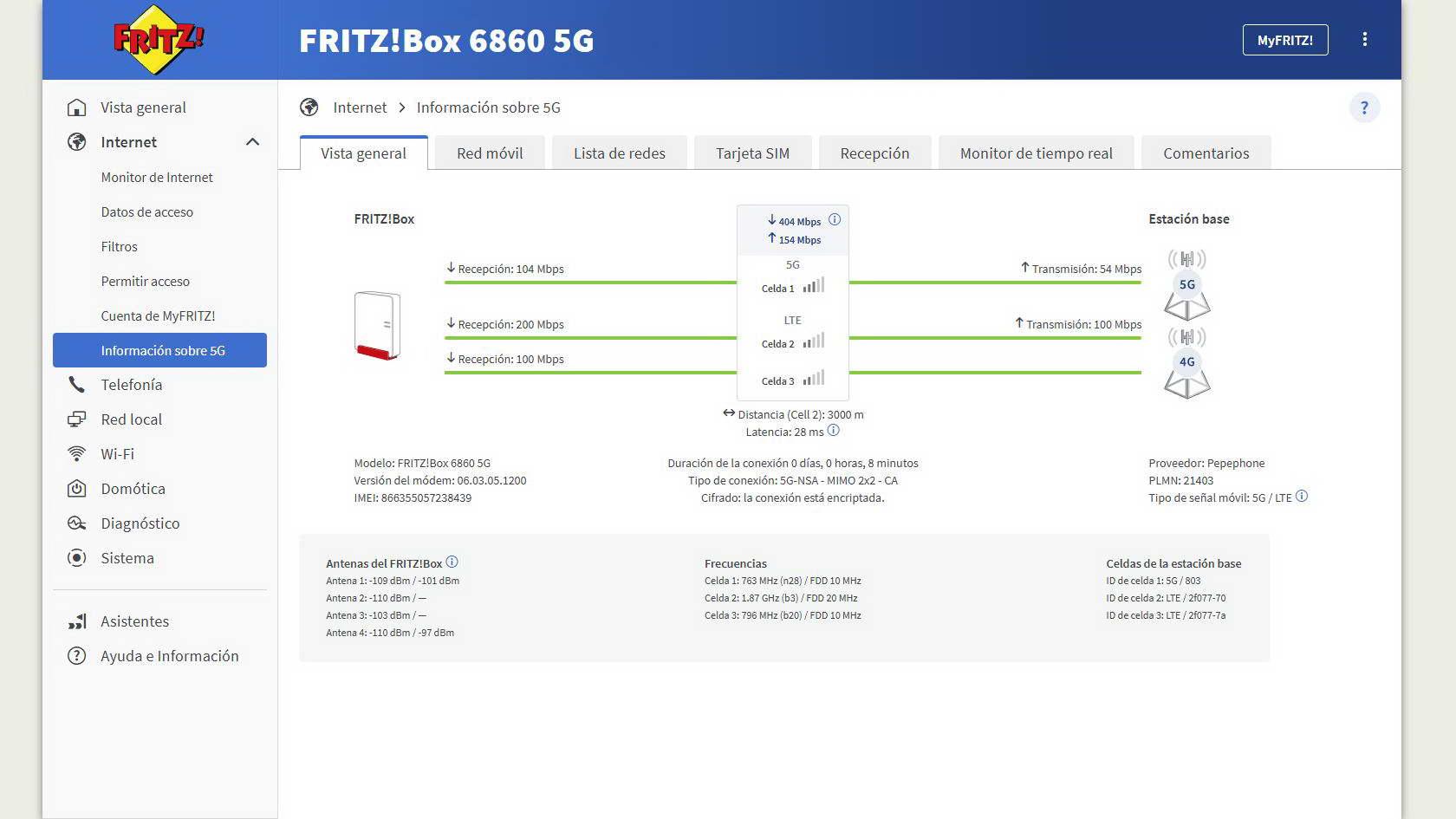Screen dimensions: 1456x819
Task: Open the Telefonía section
Action: (x=160, y=385)
